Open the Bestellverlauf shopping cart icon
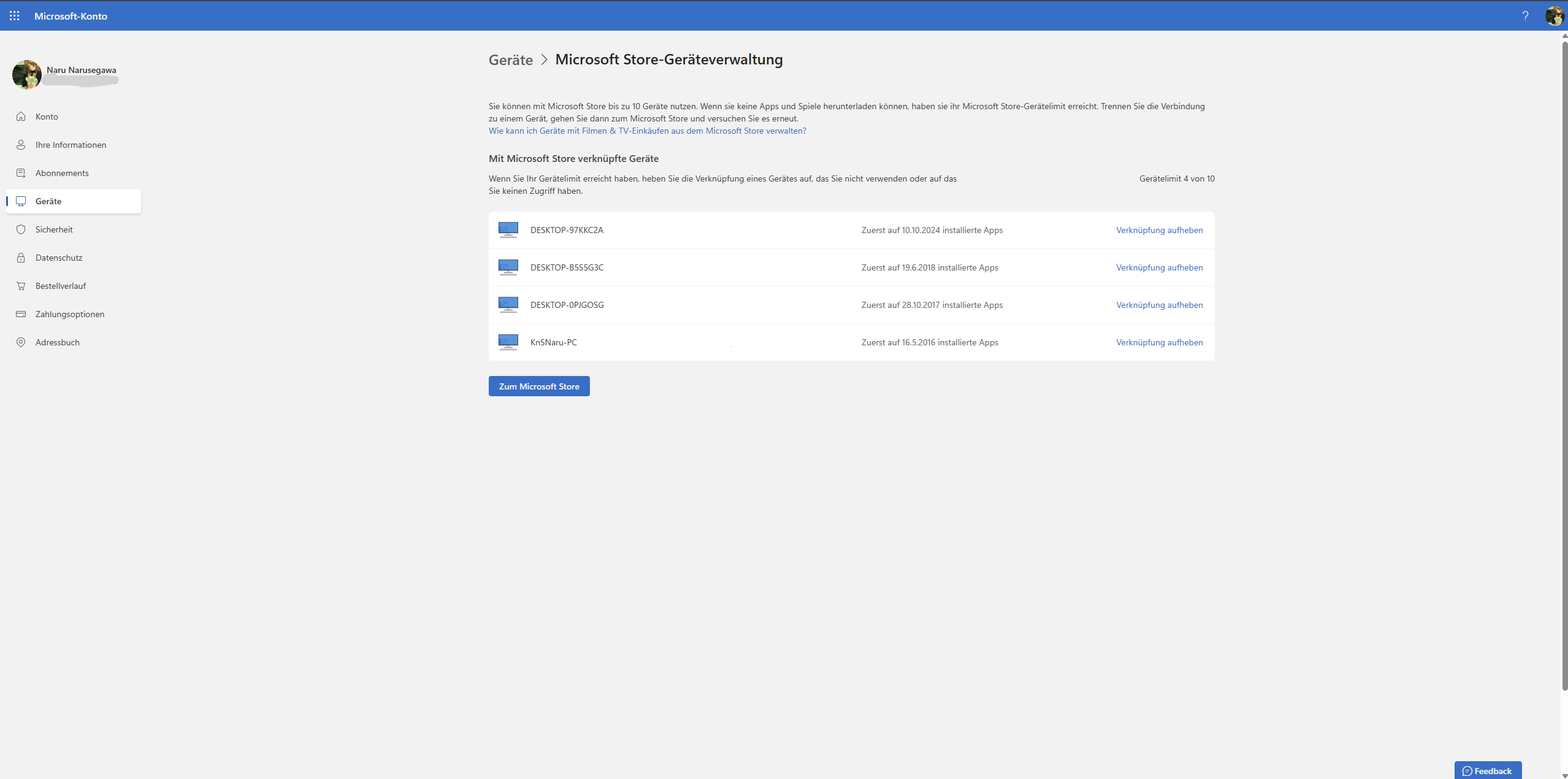Image resolution: width=1568 pixels, height=779 pixels. [x=21, y=285]
